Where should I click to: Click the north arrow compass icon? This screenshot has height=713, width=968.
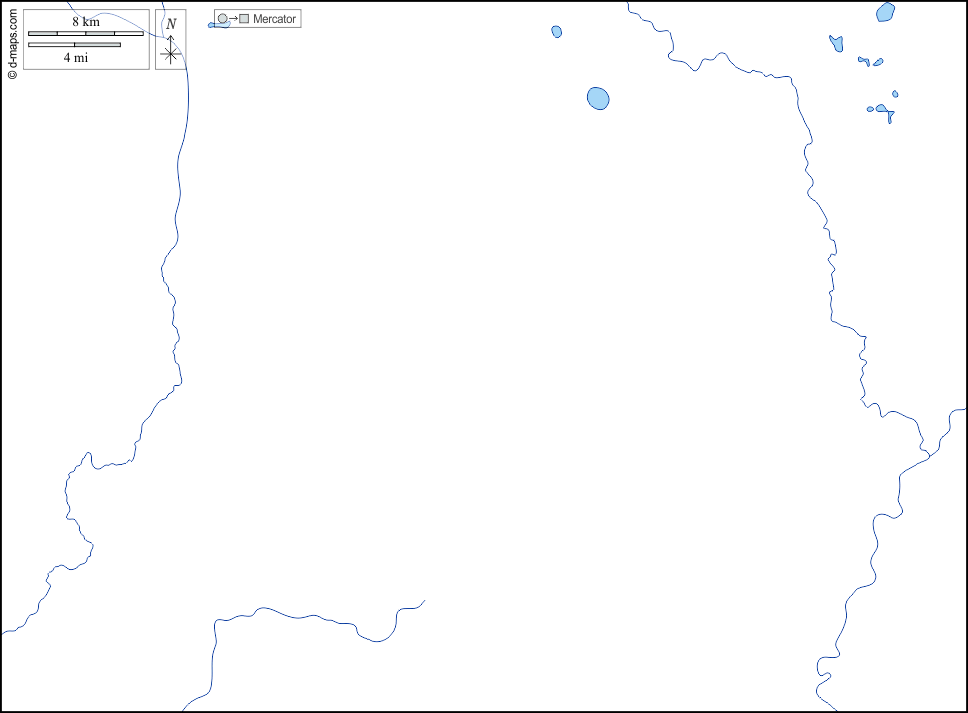(x=171, y=41)
